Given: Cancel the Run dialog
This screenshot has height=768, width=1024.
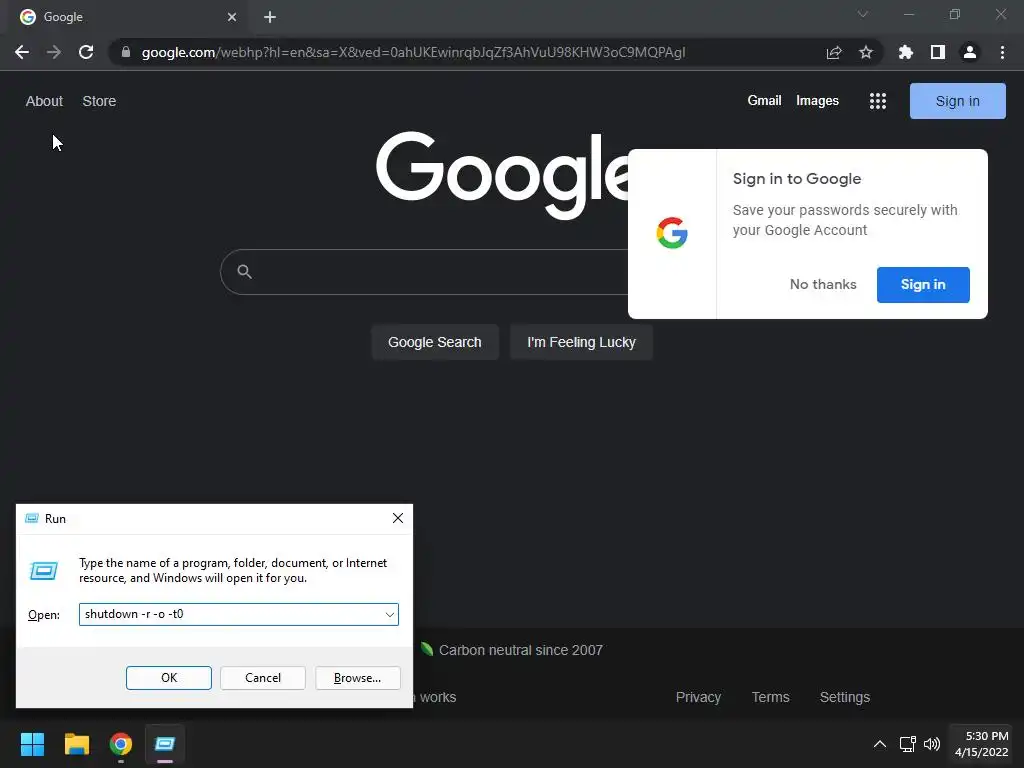Looking at the screenshot, I should click(263, 678).
